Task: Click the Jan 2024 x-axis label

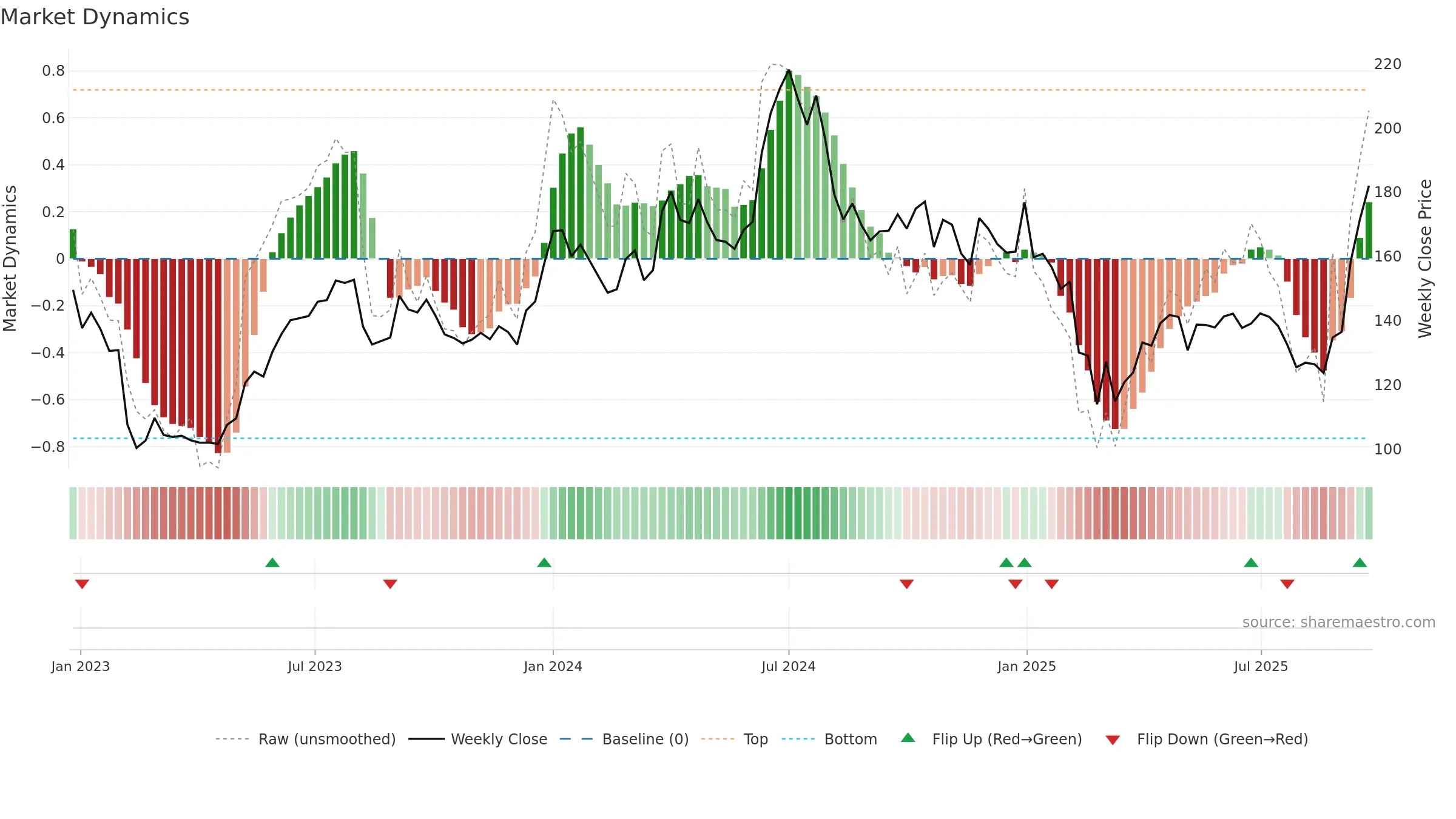Action: 553,666
